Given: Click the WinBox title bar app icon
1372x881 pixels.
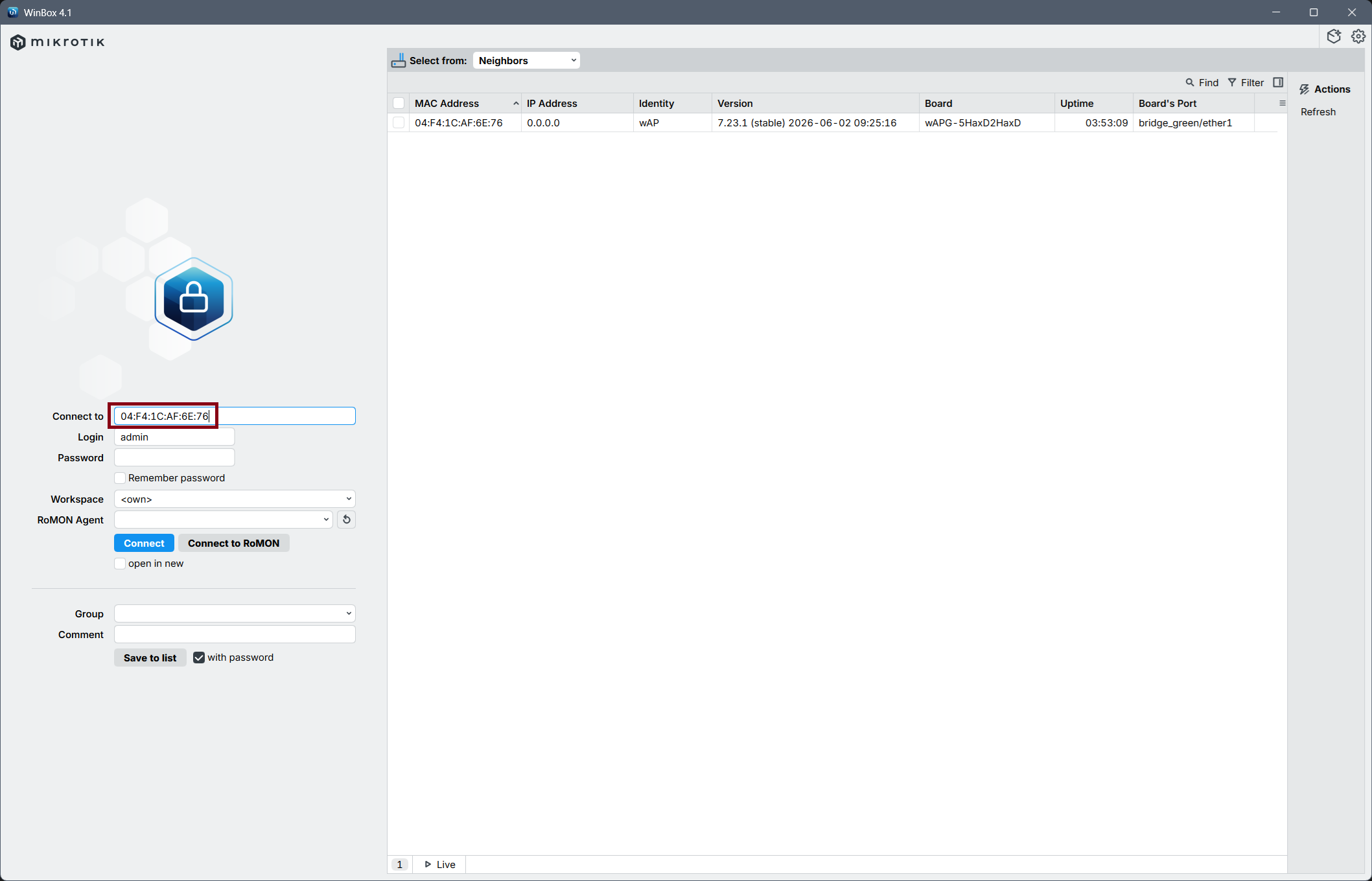Looking at the screenshot, I should [12, 12].
